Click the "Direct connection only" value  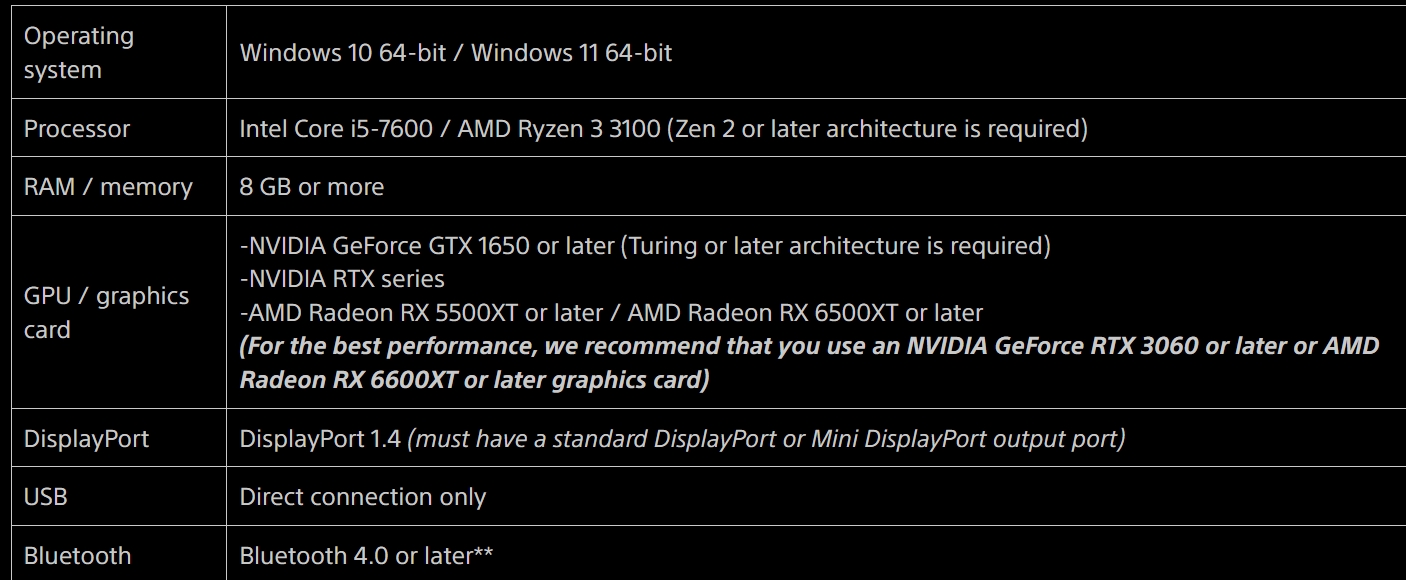(x=362, y=497)
